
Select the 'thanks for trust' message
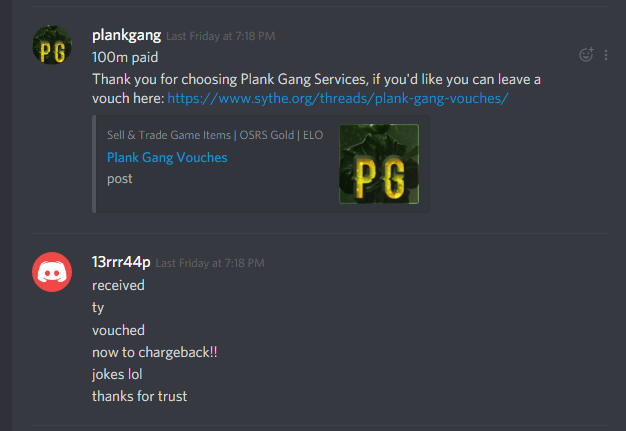[139, 396]
